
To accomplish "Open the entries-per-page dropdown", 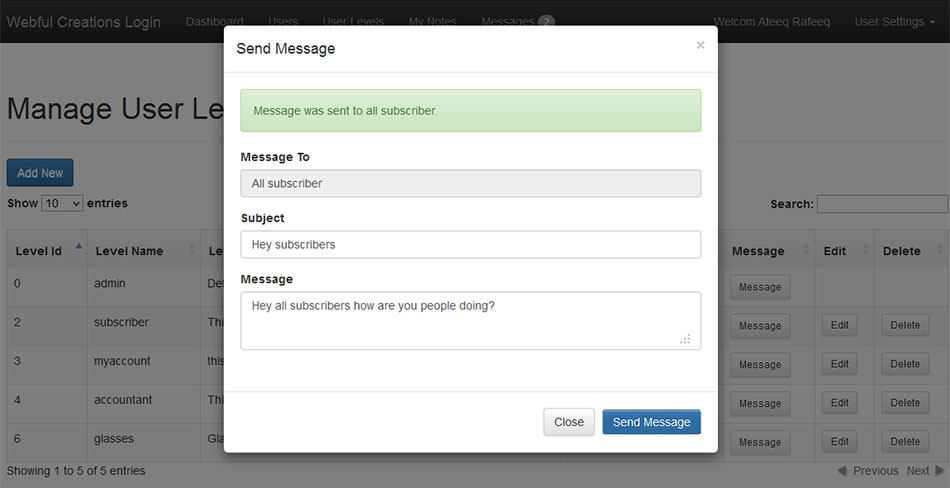I will click(62, 203).
